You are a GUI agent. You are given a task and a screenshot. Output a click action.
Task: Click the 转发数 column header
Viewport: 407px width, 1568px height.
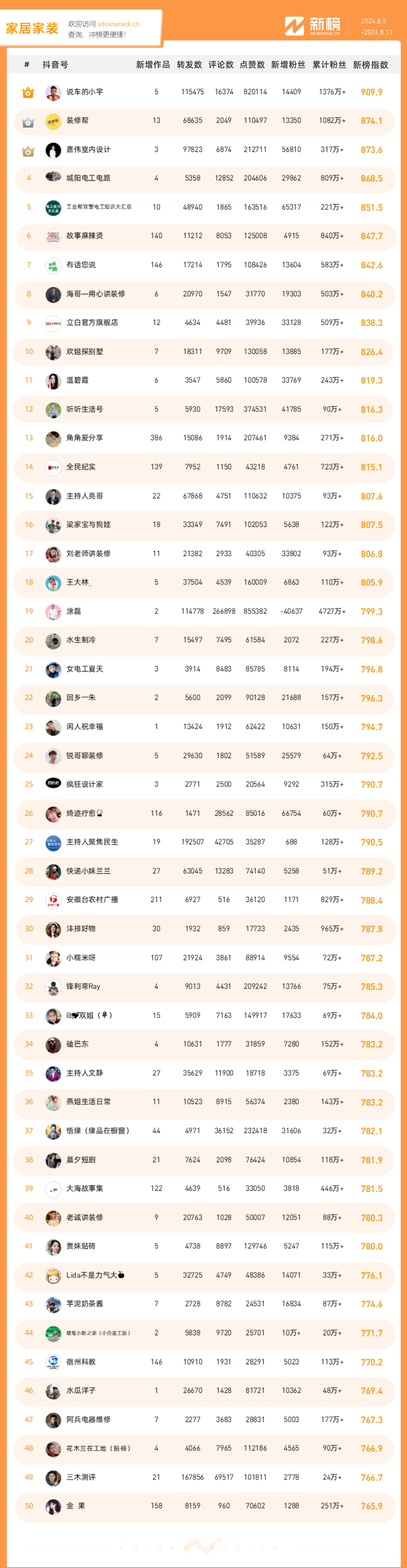pos(189,65)
